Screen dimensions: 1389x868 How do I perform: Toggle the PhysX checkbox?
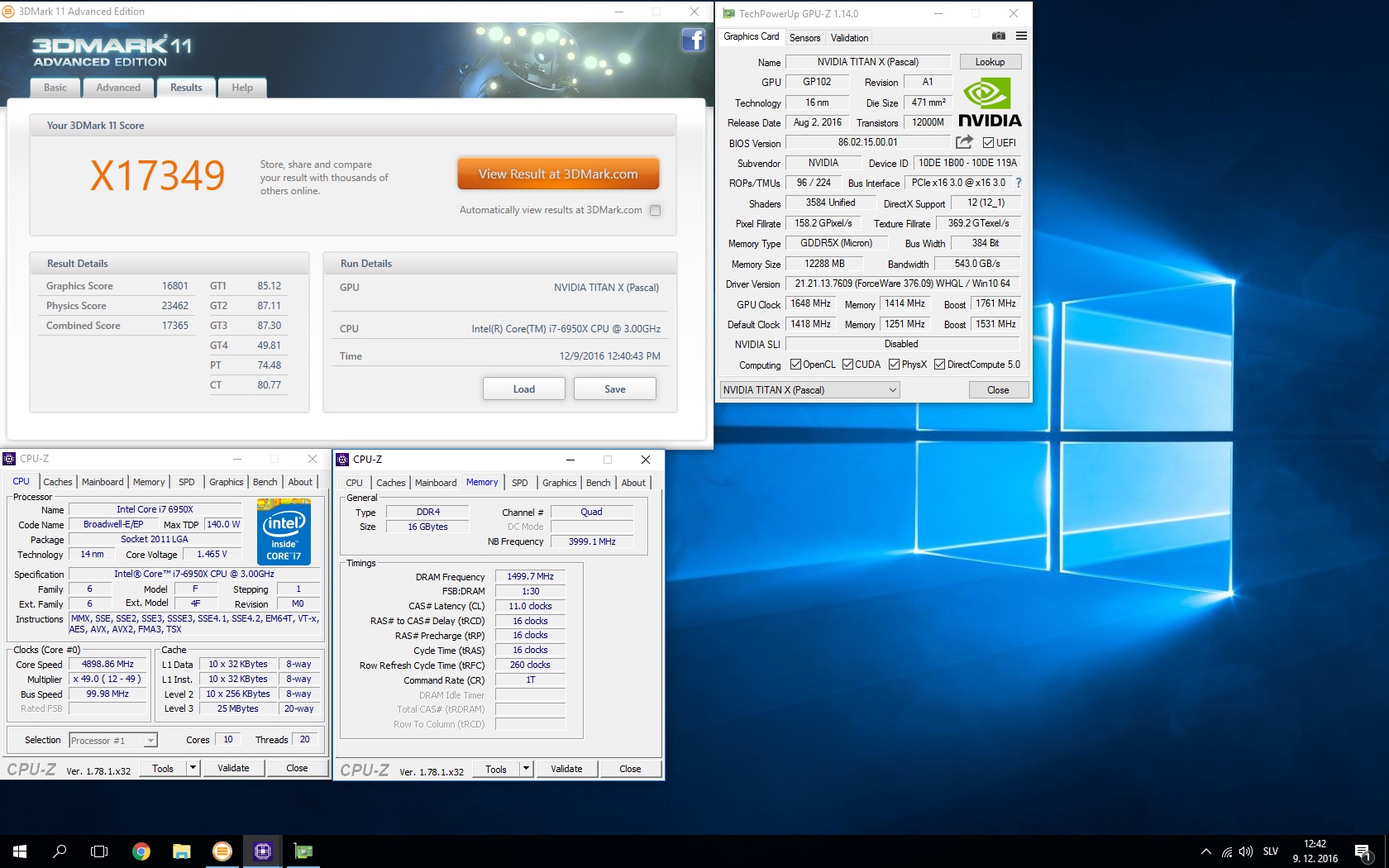coord(894,365)
